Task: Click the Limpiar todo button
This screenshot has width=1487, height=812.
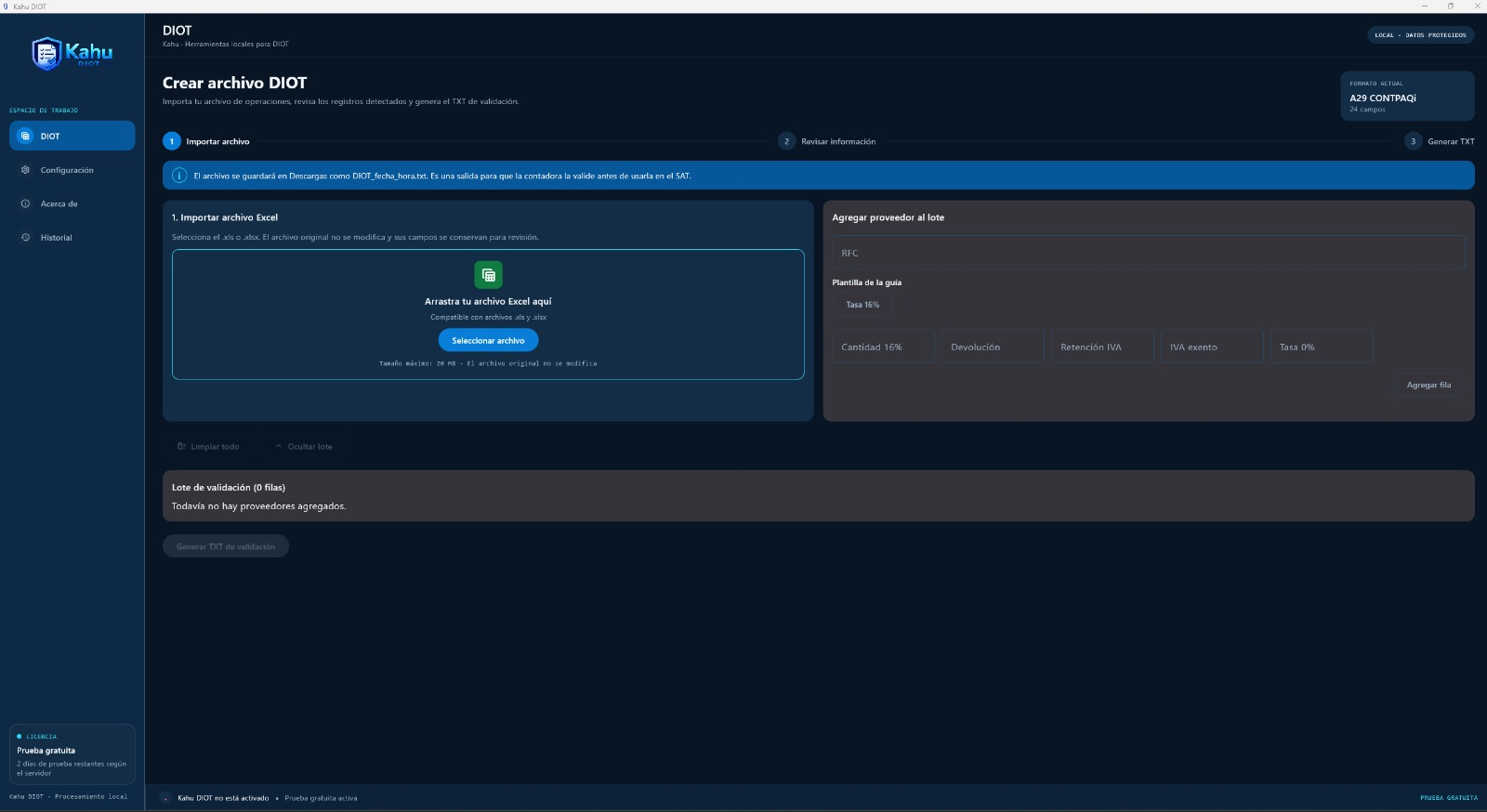Action: coord(208,447)
